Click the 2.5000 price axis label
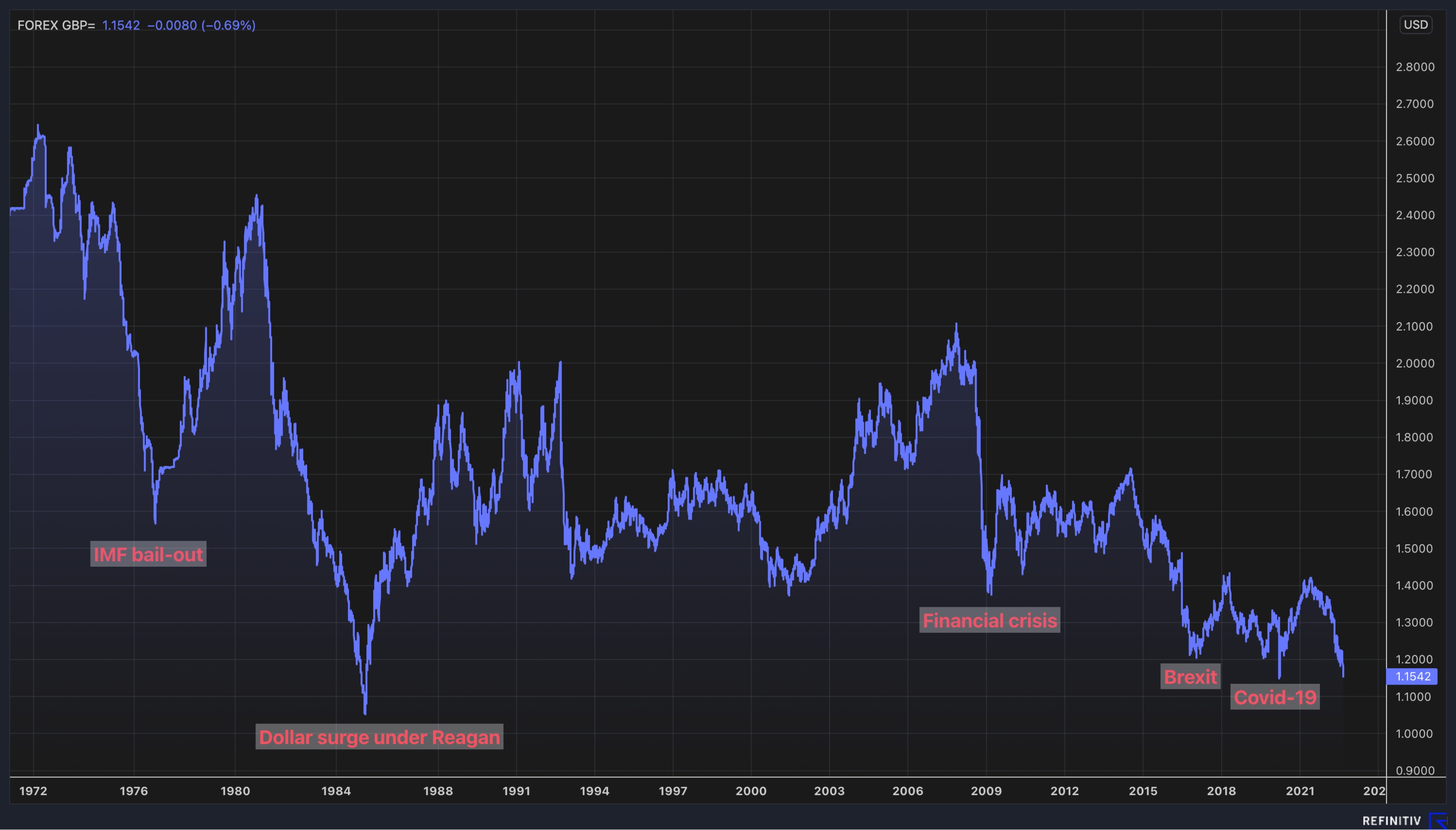 1415,178
